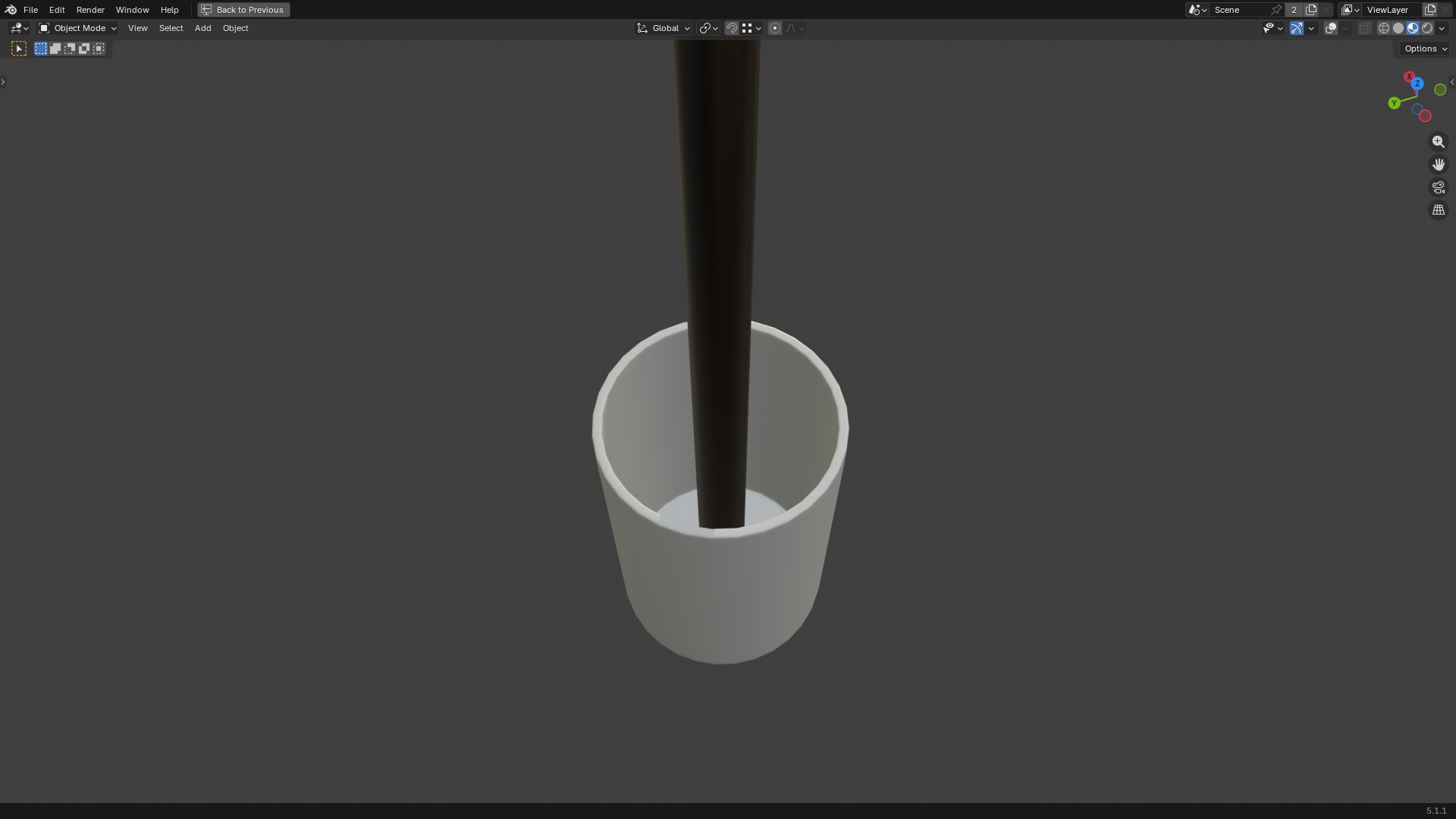
Task: Toggle show gizmos button
Action: pyautogui.click(x=1297, y=28)
